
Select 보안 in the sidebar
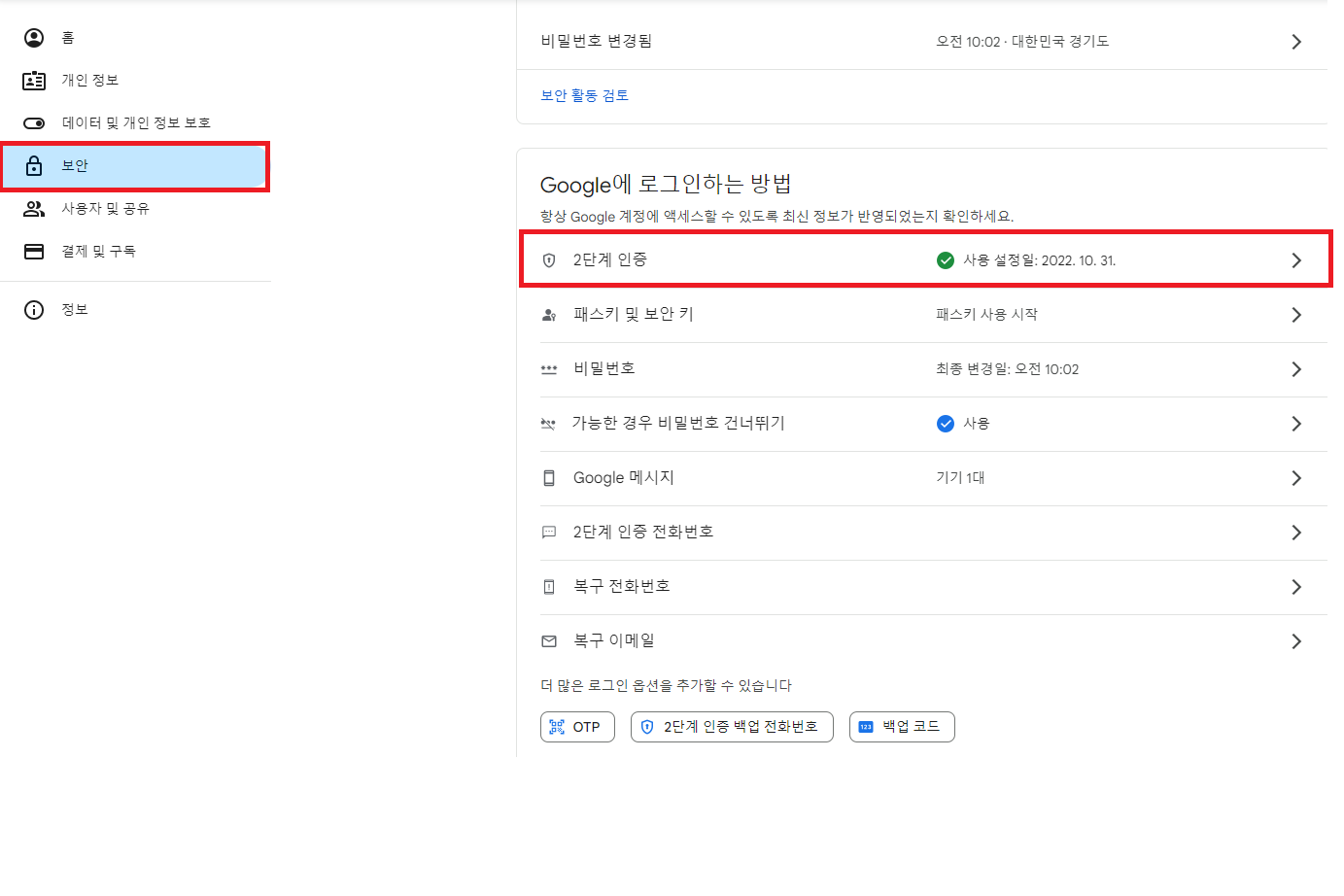pyautogui.click(x=135, y=166)
